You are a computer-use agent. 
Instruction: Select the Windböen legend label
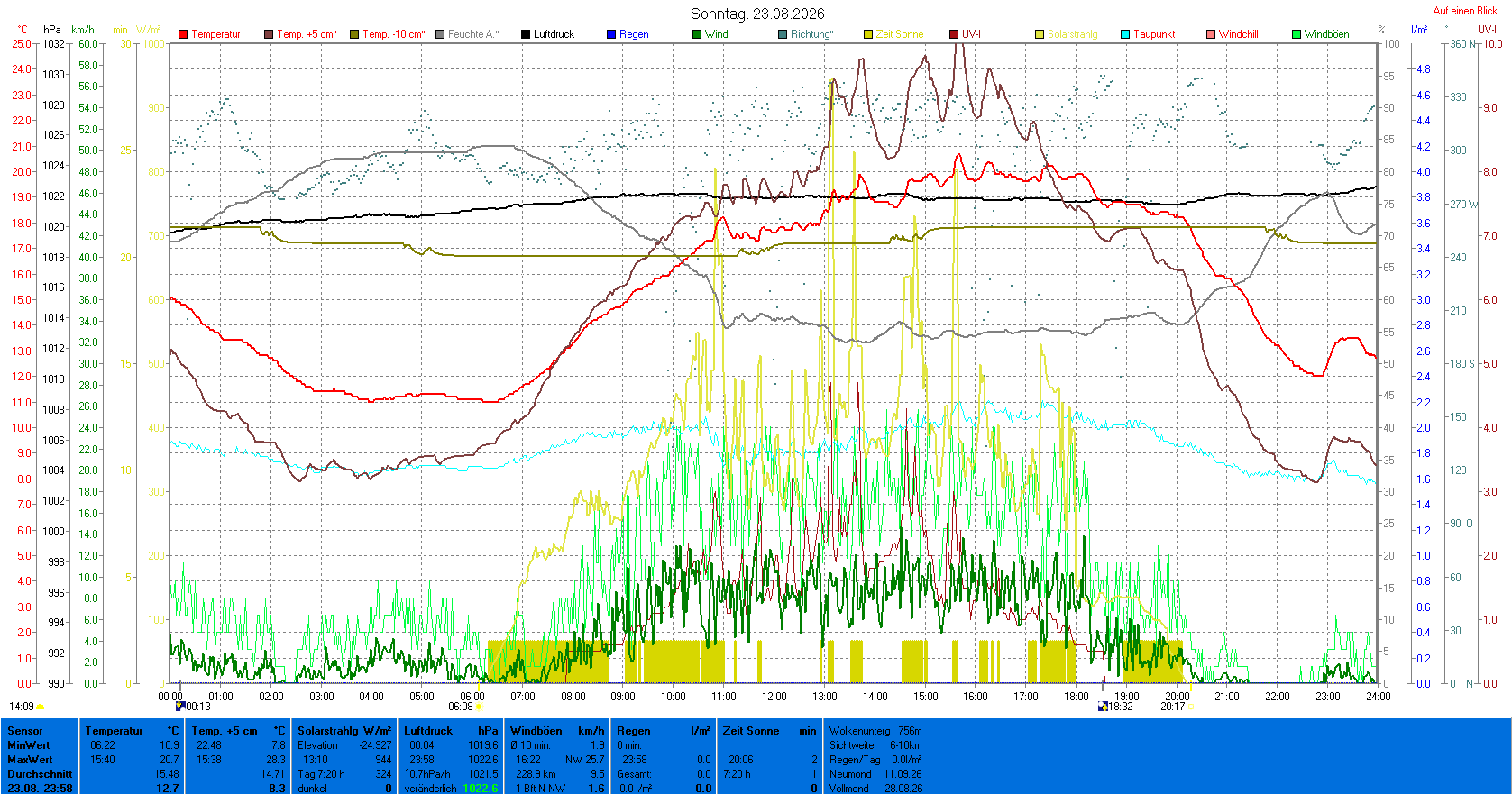[x=1327, y=34]
